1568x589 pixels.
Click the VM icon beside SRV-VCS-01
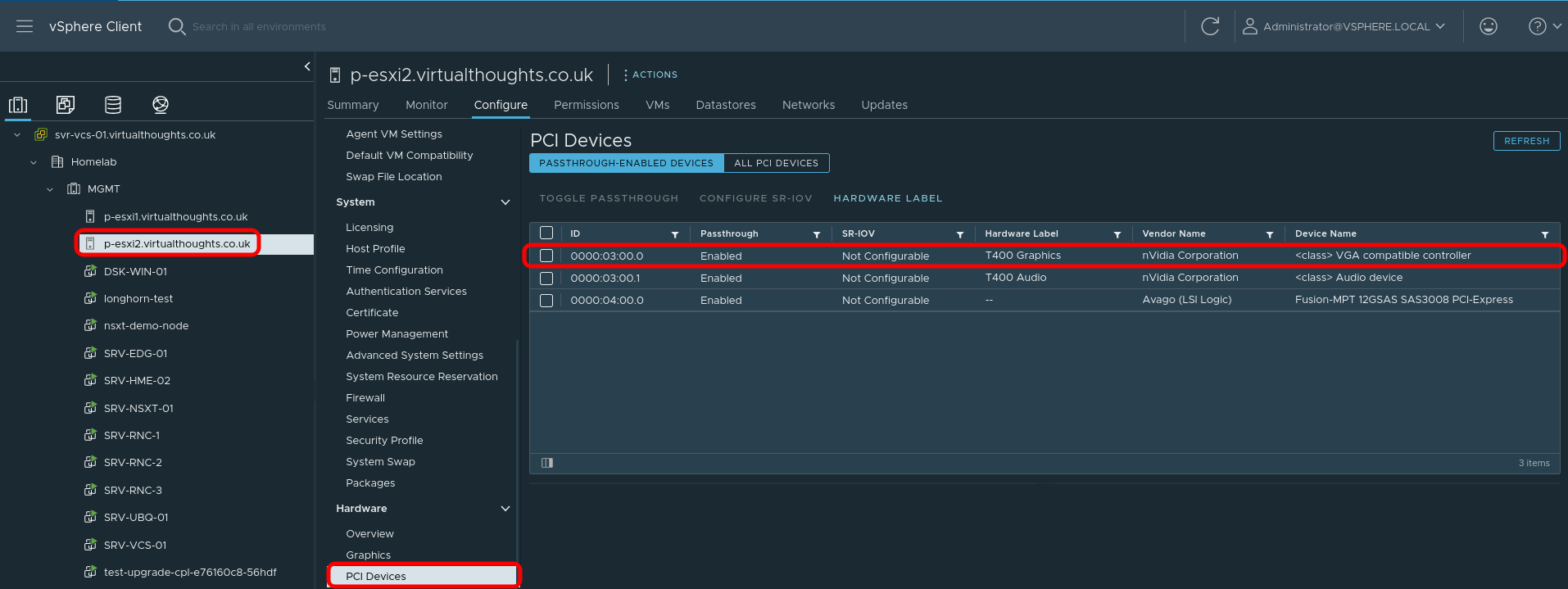[90, 545]
